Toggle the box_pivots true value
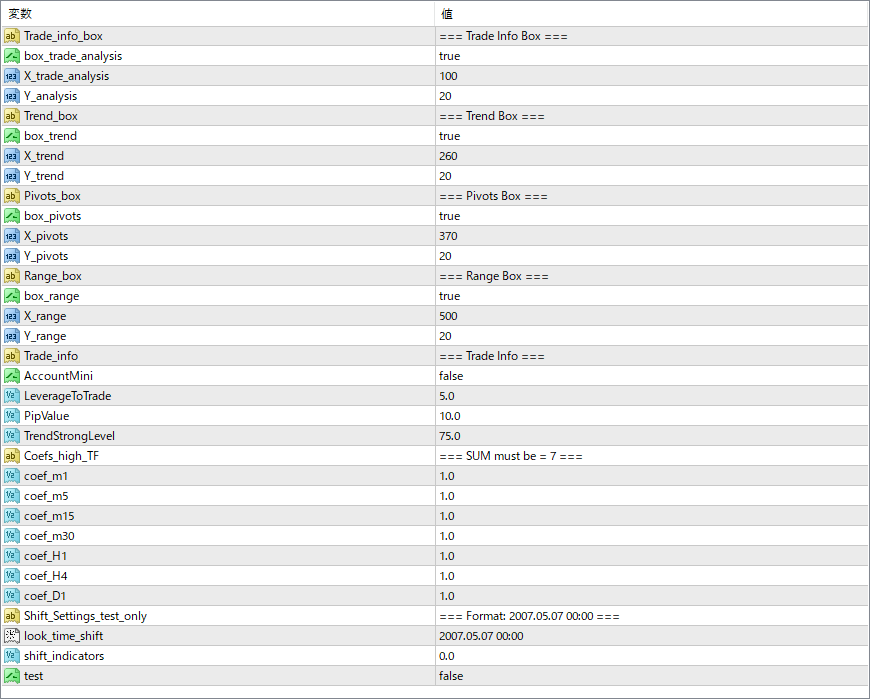 [450, 216]
